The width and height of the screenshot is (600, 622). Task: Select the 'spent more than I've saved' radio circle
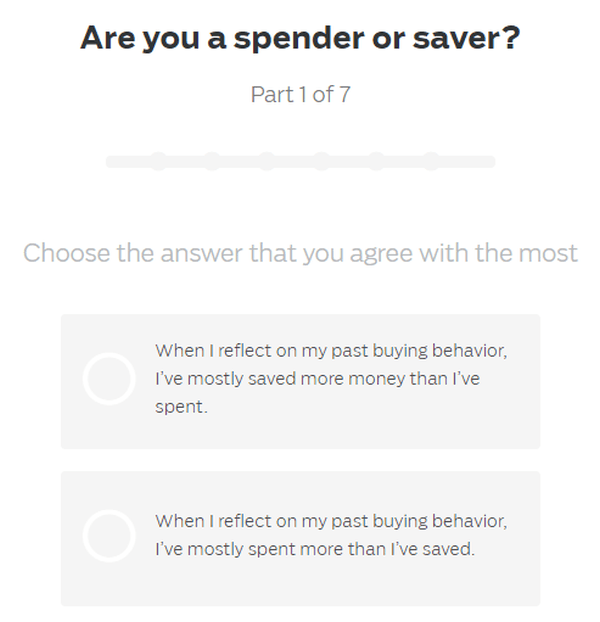(x=108, y=535)
